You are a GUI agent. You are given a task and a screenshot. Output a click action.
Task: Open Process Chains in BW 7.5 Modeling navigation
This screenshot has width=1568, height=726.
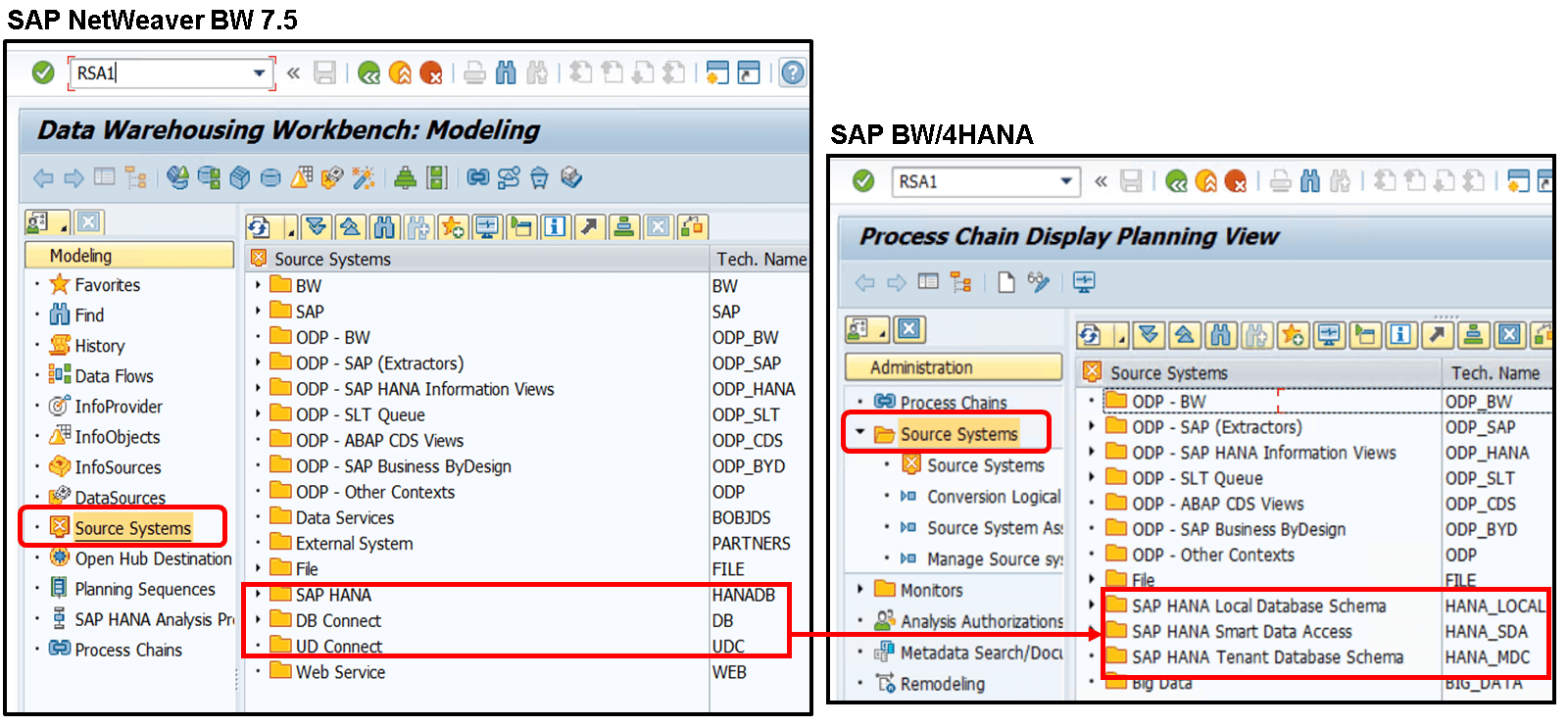[x=128, y=650]
